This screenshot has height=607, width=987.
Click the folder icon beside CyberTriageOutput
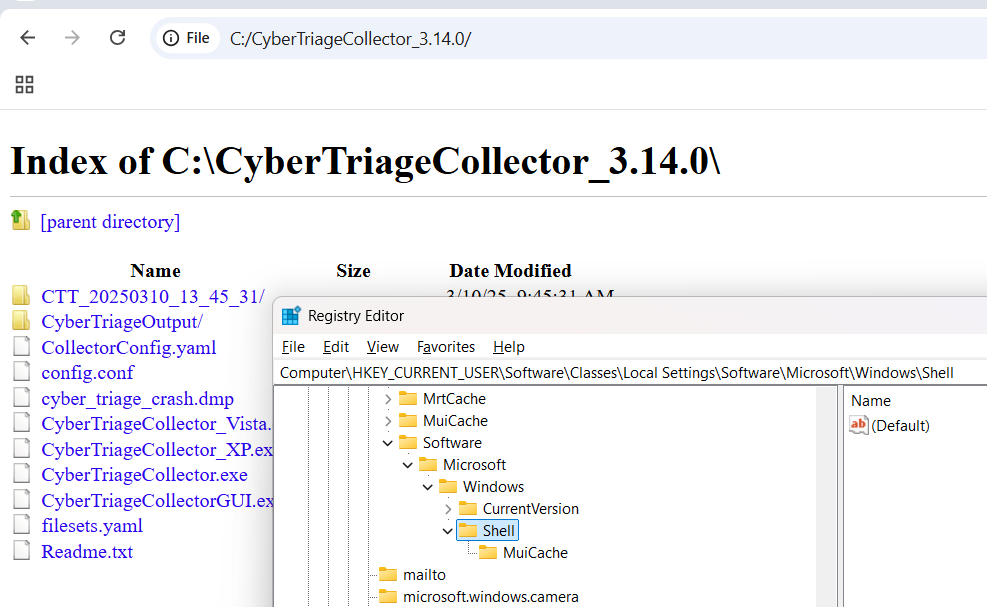tap(21, 321)
